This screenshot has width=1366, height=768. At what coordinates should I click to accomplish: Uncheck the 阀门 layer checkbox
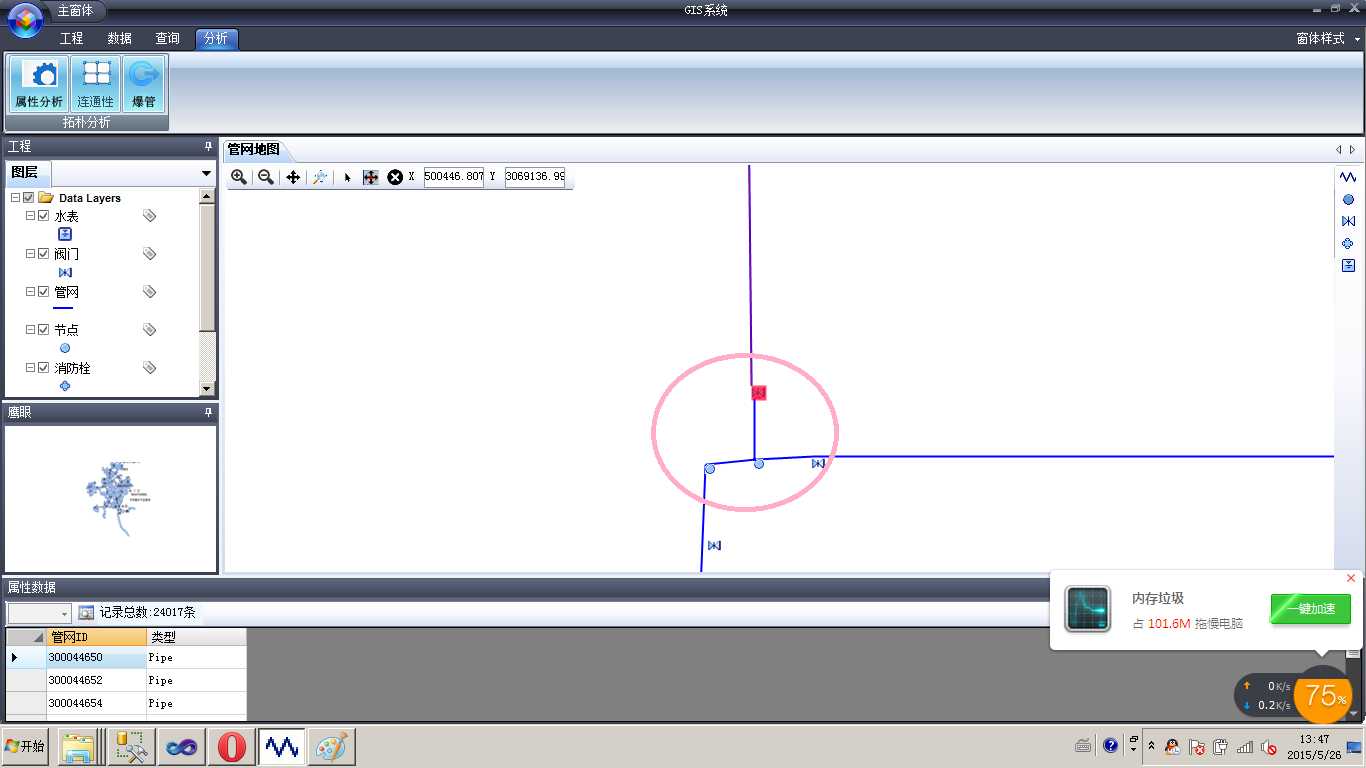coord(43,254)
